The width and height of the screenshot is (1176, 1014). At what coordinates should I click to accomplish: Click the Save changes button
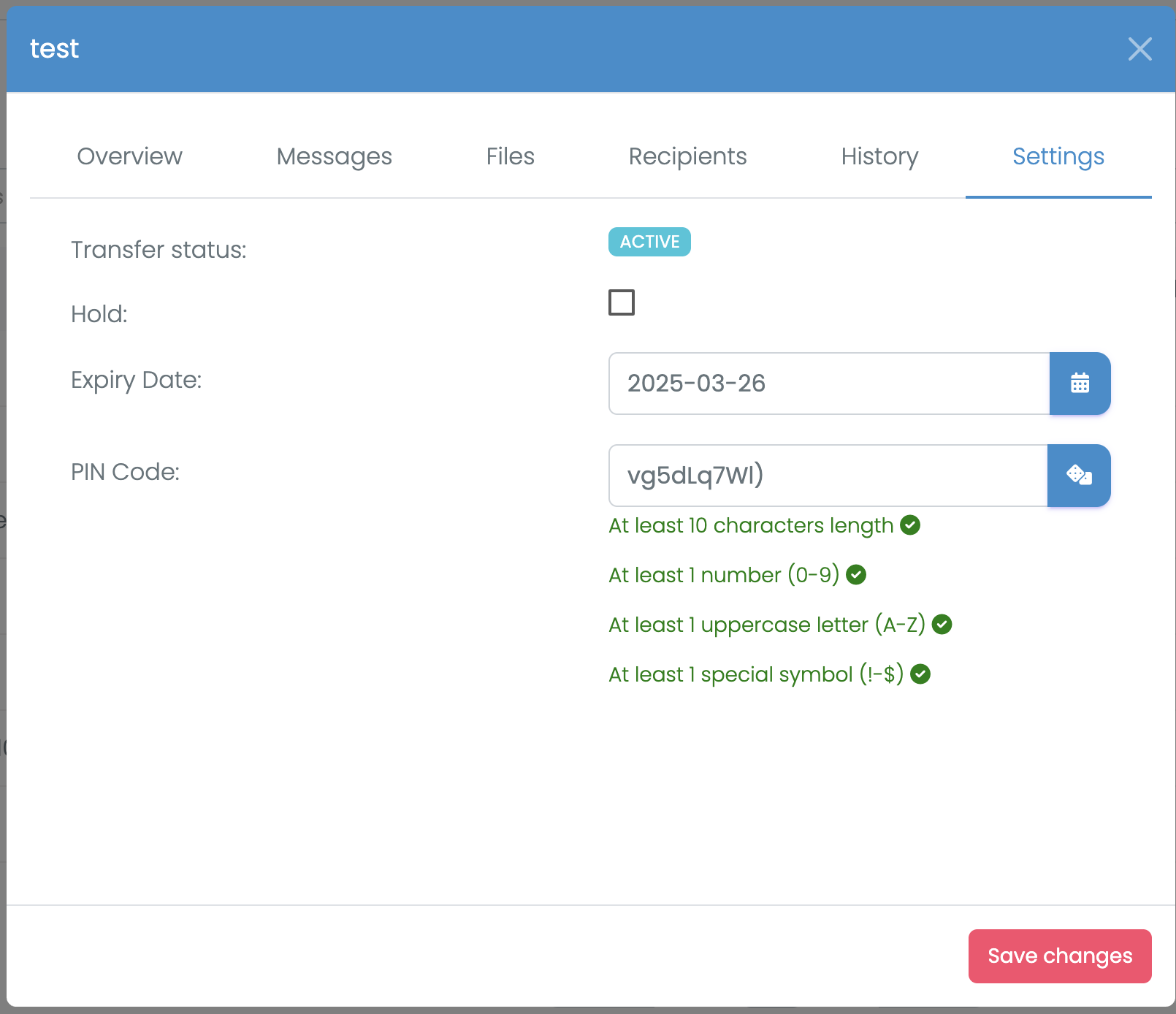pos(1059,956)
